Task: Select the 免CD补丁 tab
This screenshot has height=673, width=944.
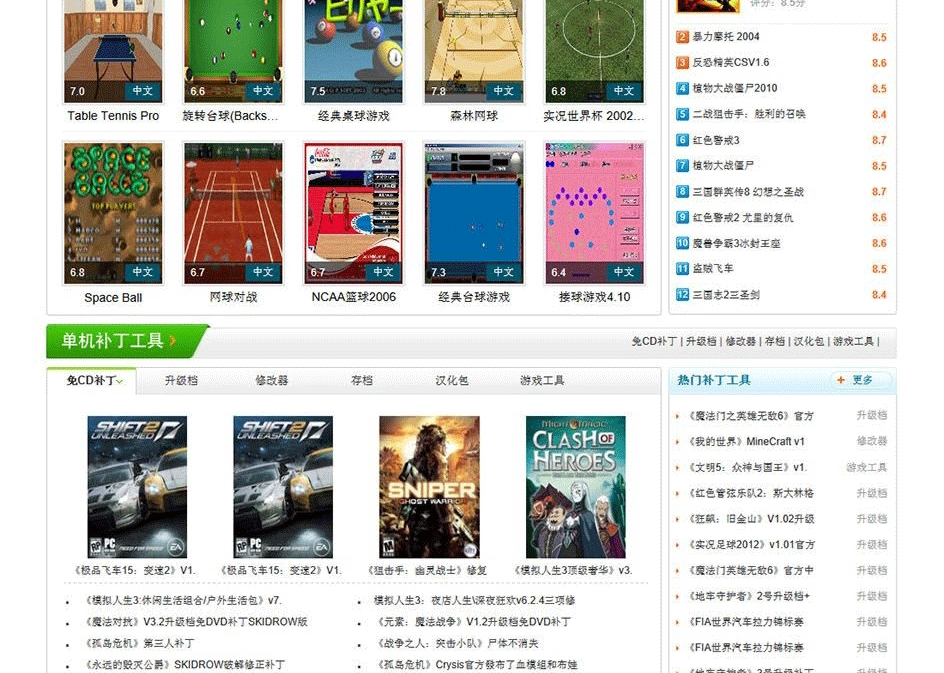Action: (x=92, y=380)
